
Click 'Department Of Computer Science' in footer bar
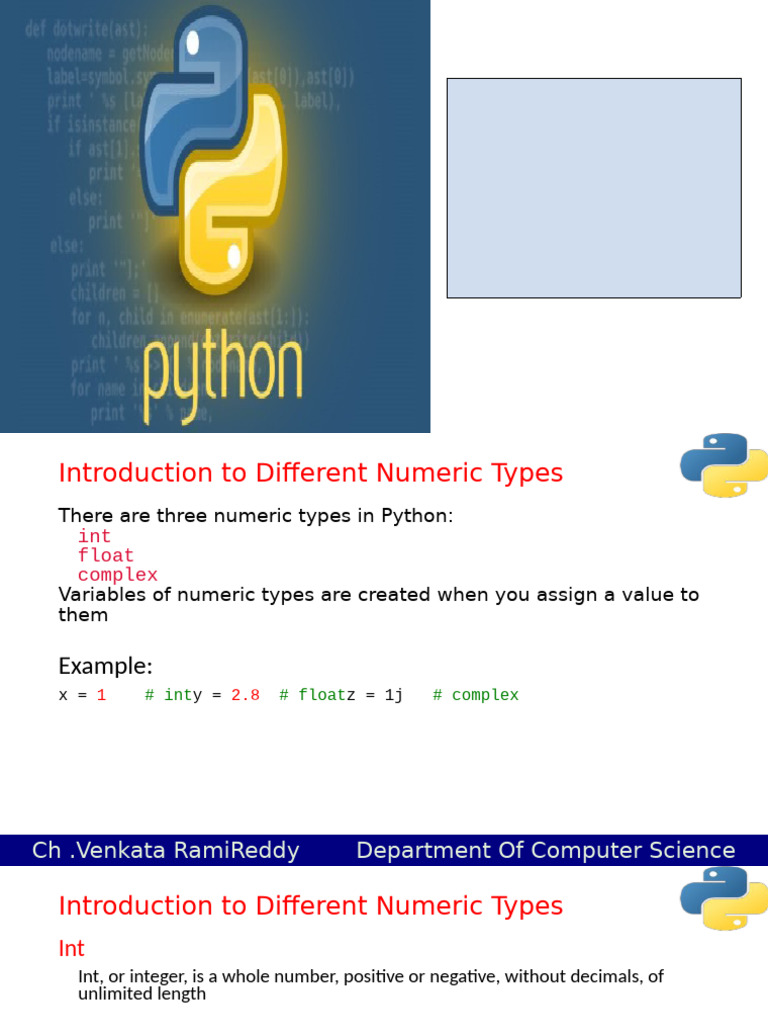click(x=546, y=850)
